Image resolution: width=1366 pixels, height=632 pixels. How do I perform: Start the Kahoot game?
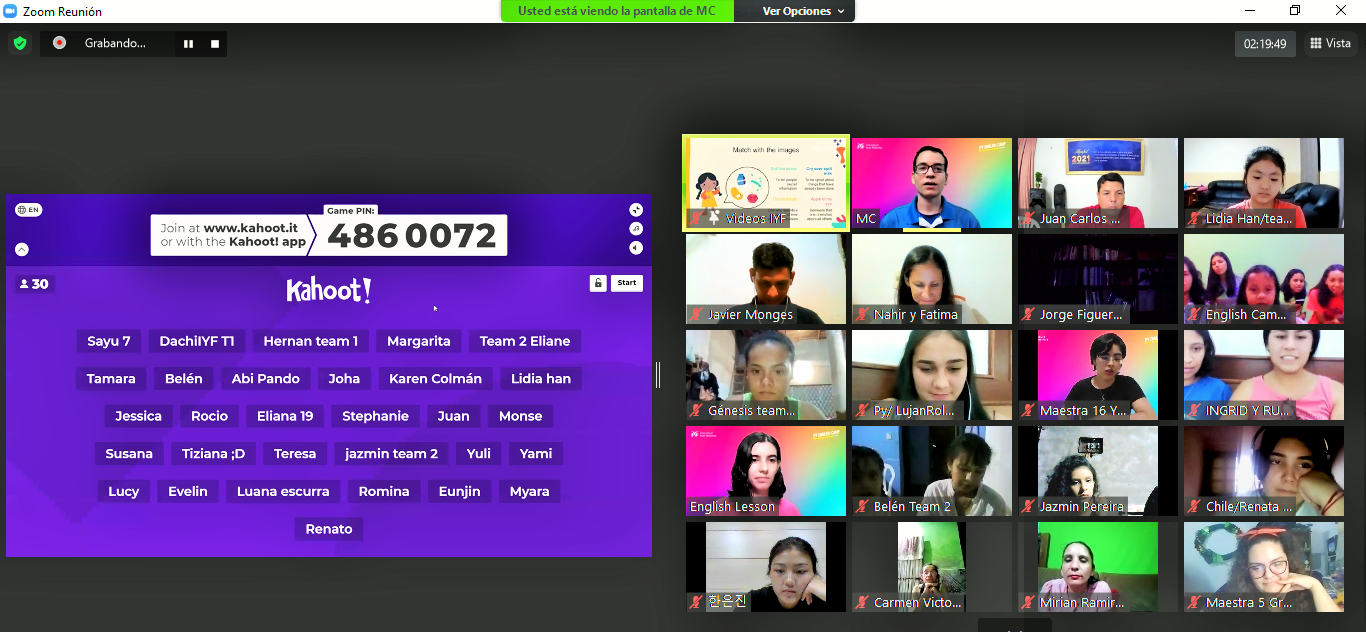point(627,283)
